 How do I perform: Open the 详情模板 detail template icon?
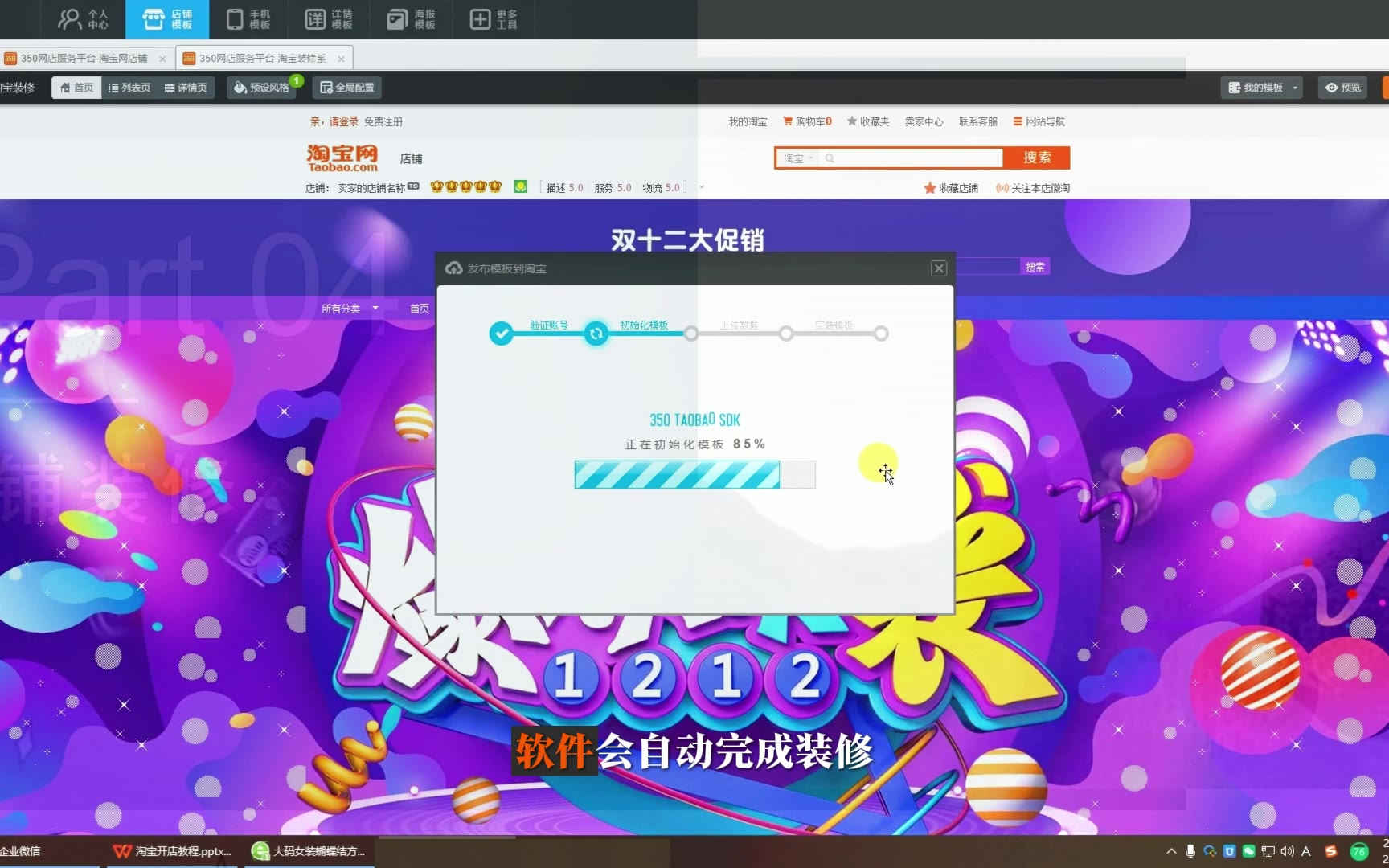(x=329, y=19)
